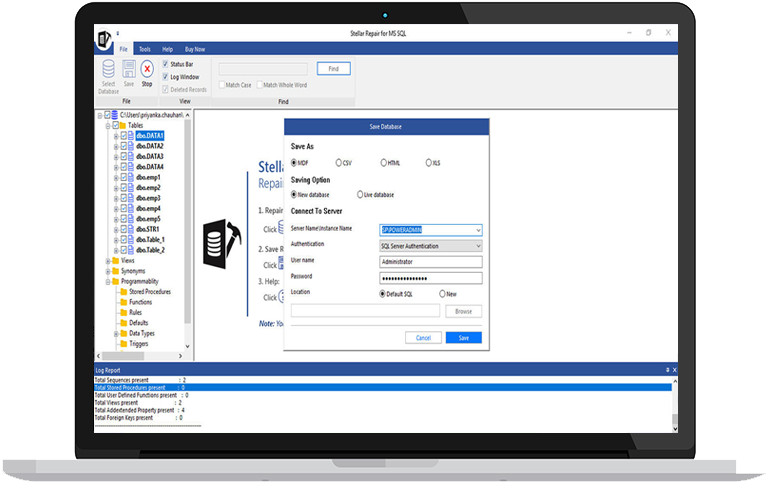The width and height of the screenshot is (772, 488).
Task: Click the Defaults folder icon
Action: 124,323
